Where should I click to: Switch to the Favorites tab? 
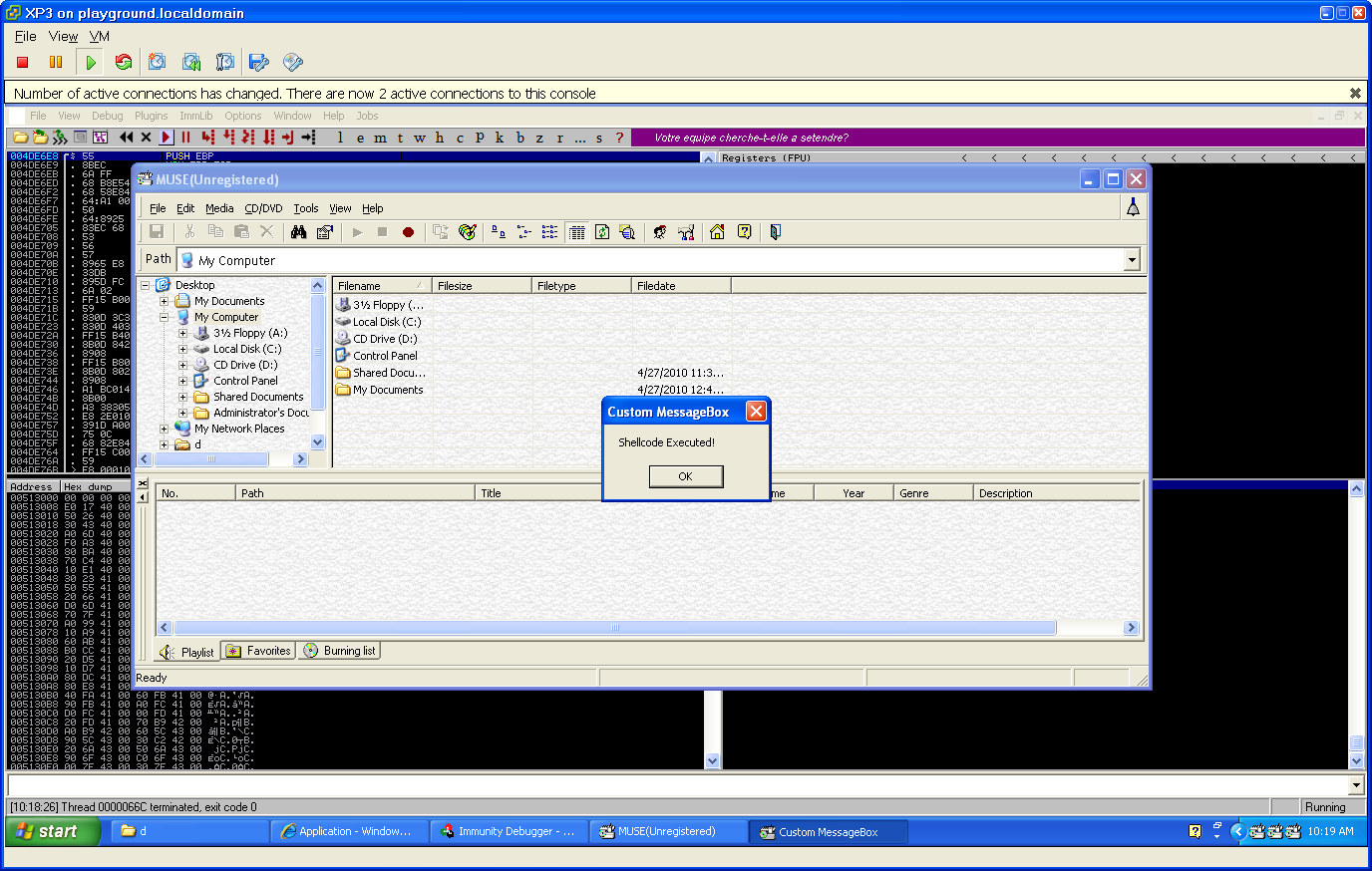click(258, 651)
